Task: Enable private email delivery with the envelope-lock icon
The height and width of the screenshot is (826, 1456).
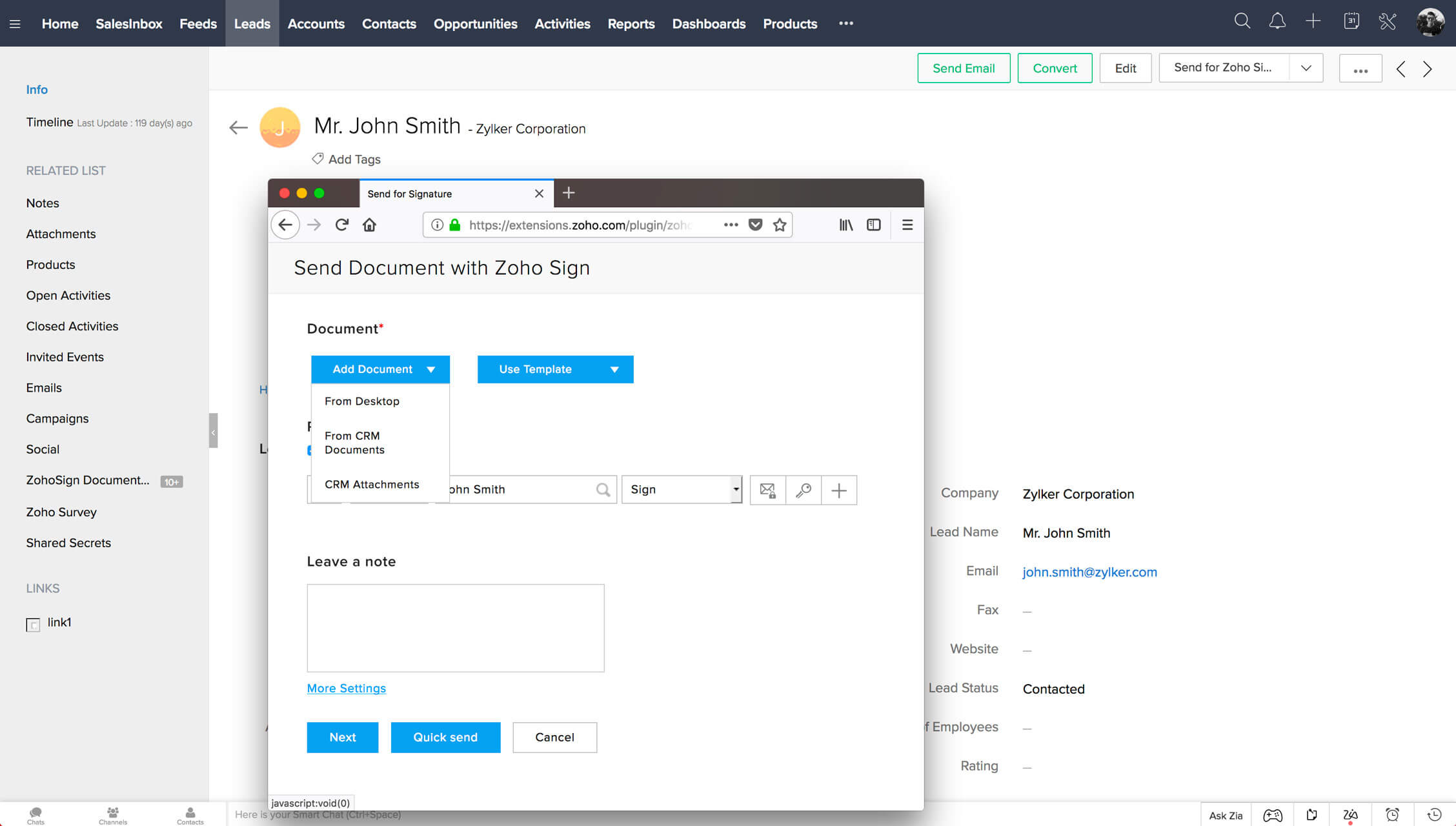Action: pos(768,490)
